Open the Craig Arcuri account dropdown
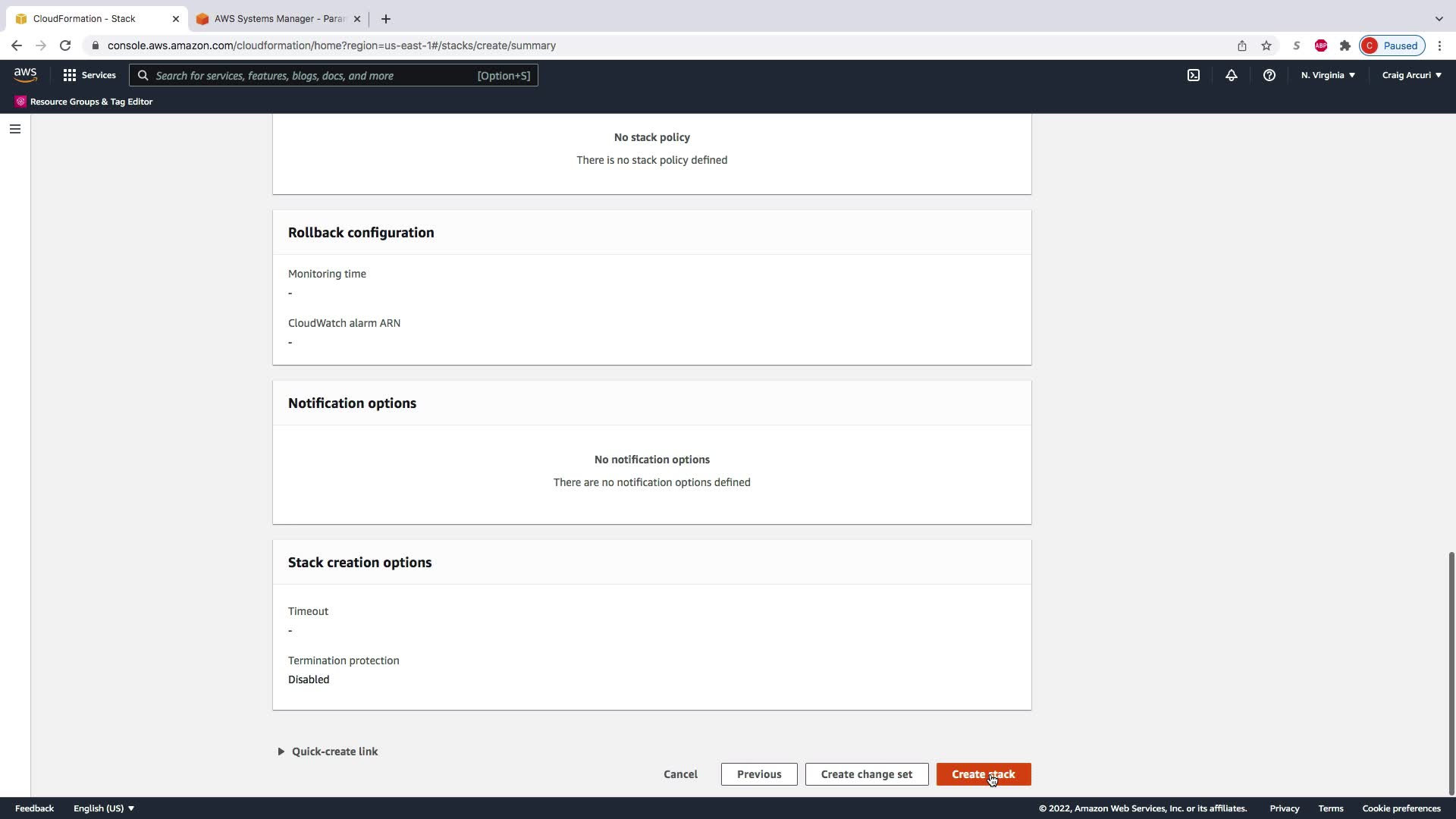The height and width of the screenshot is (819, 1456). click(x=1411, y=75)
